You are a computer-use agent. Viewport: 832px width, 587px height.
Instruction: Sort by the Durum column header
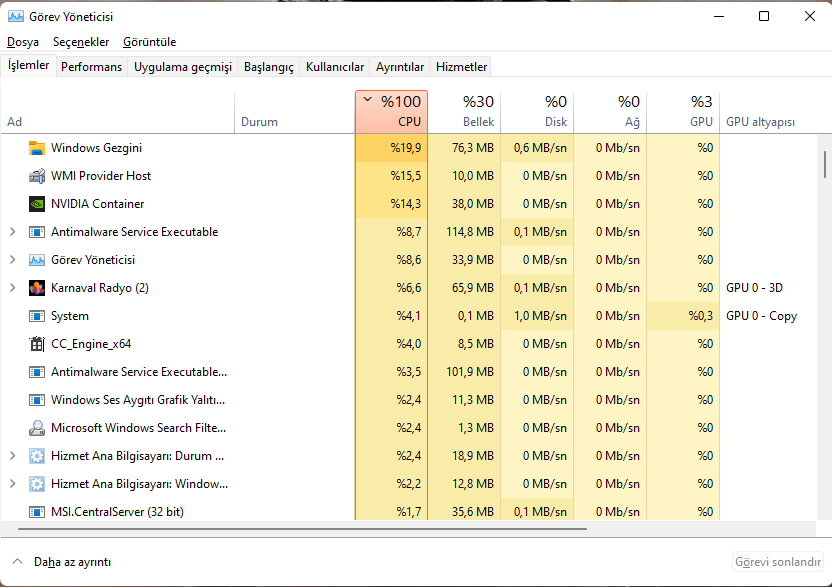coord(294,112)
